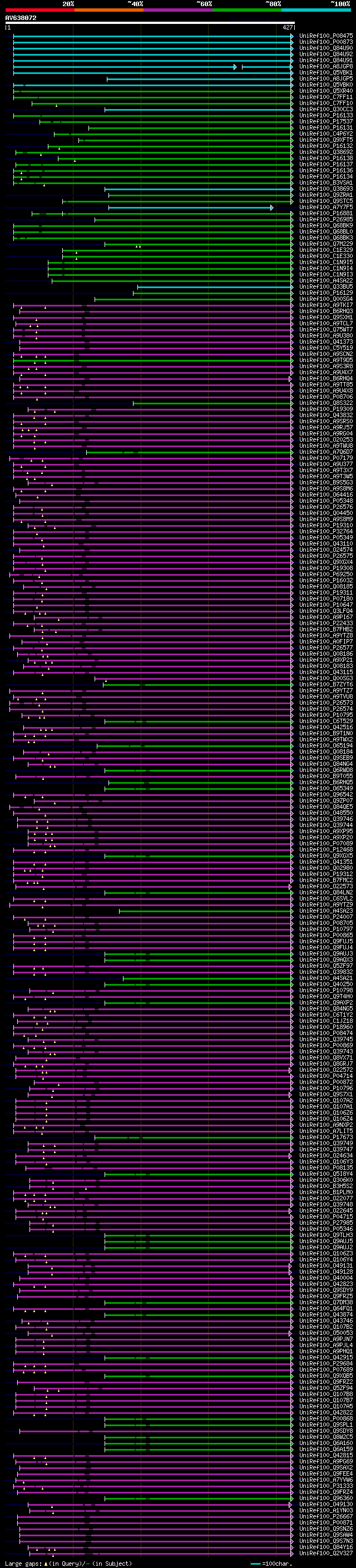Select label UniRef100_Q5XR40
The height and width of the screenshot is (1568, 356).
(x=326, y=91)
